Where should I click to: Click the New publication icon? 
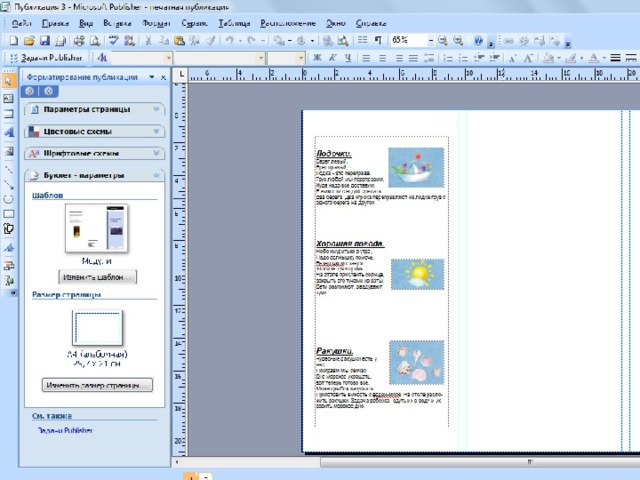[12, 40]
